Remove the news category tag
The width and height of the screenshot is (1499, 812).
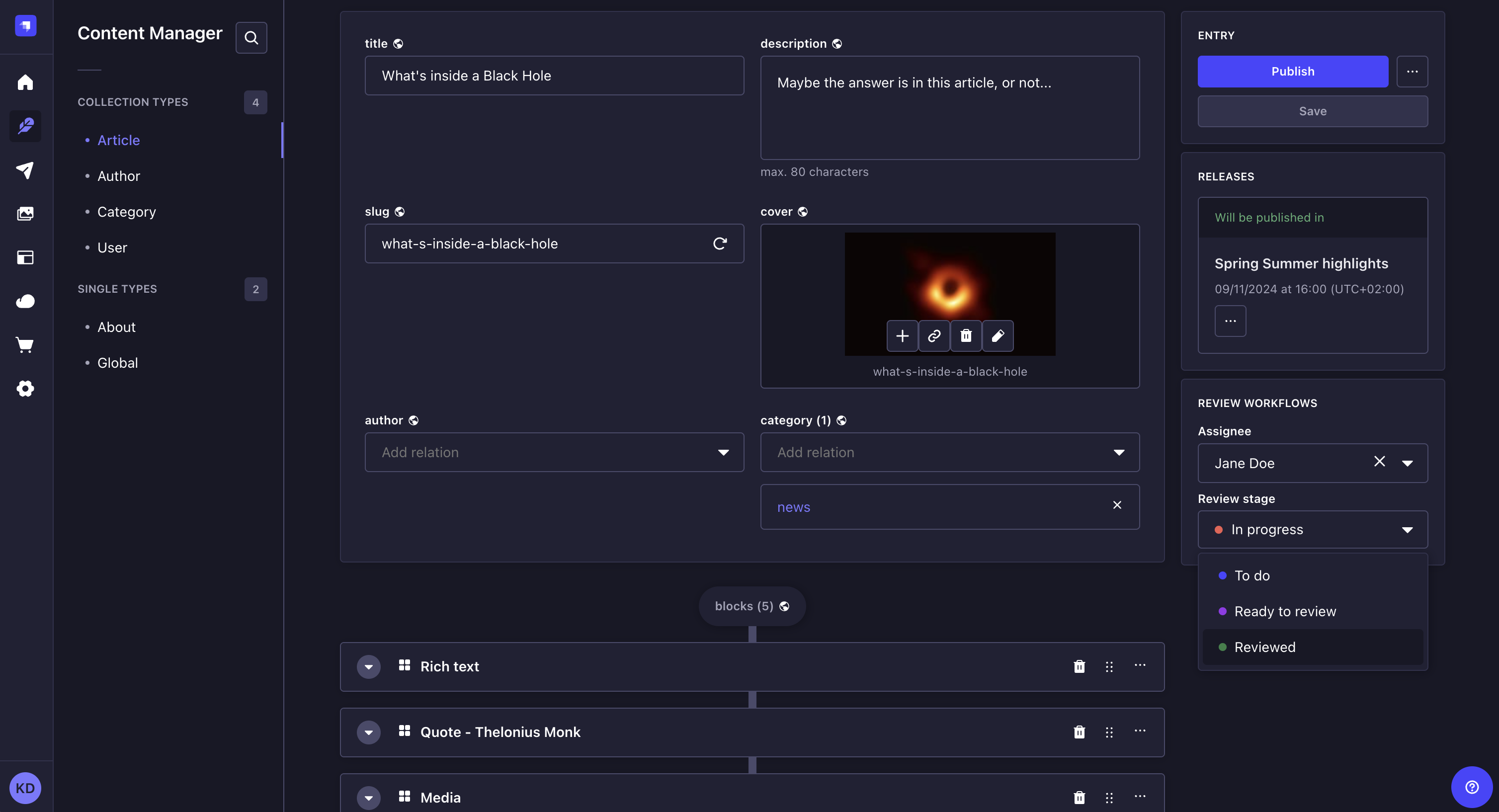[1117, 505]
